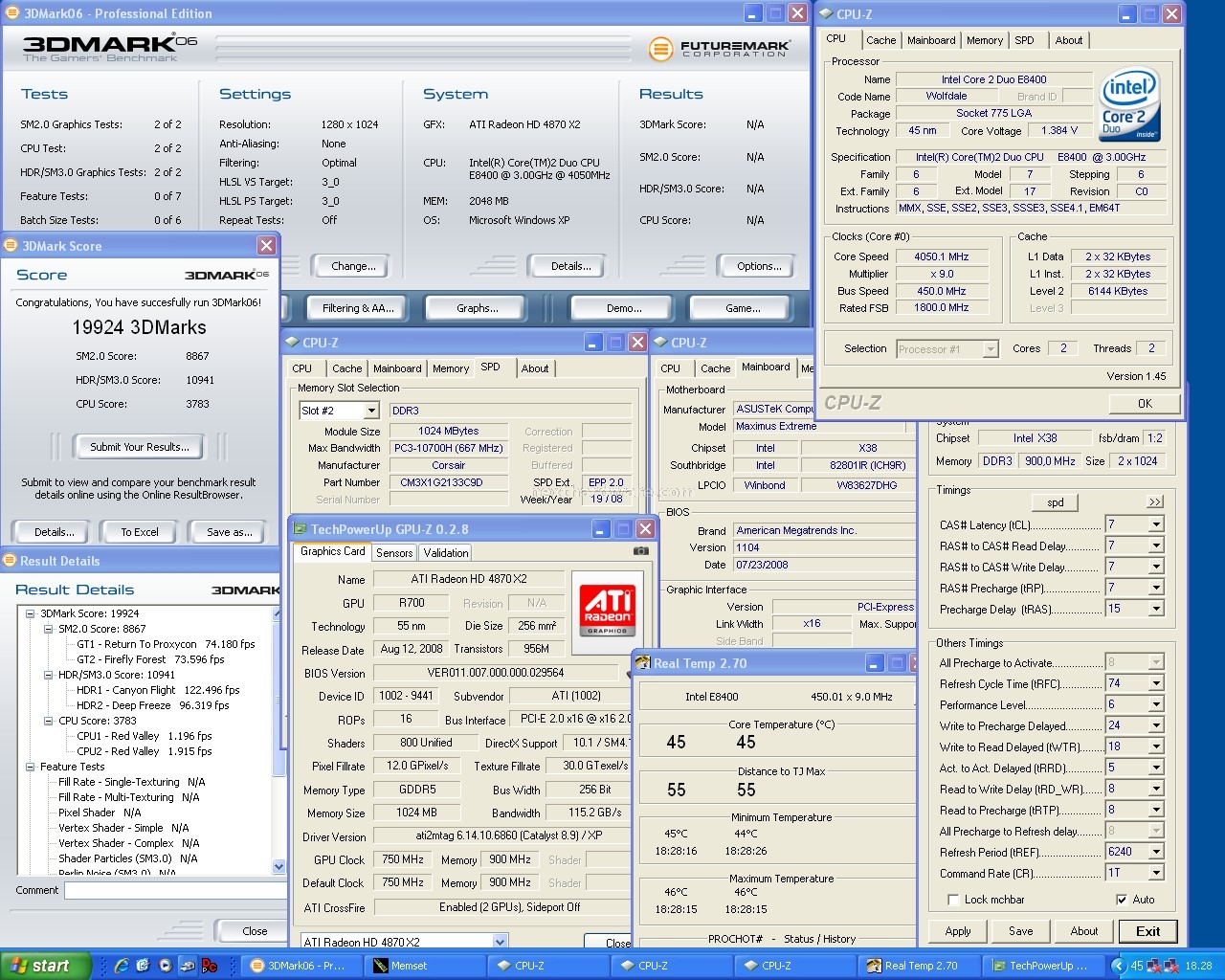The image size is (1225, 980).
Task: Open the Windows Start menu
Action: tap(45, 966)
